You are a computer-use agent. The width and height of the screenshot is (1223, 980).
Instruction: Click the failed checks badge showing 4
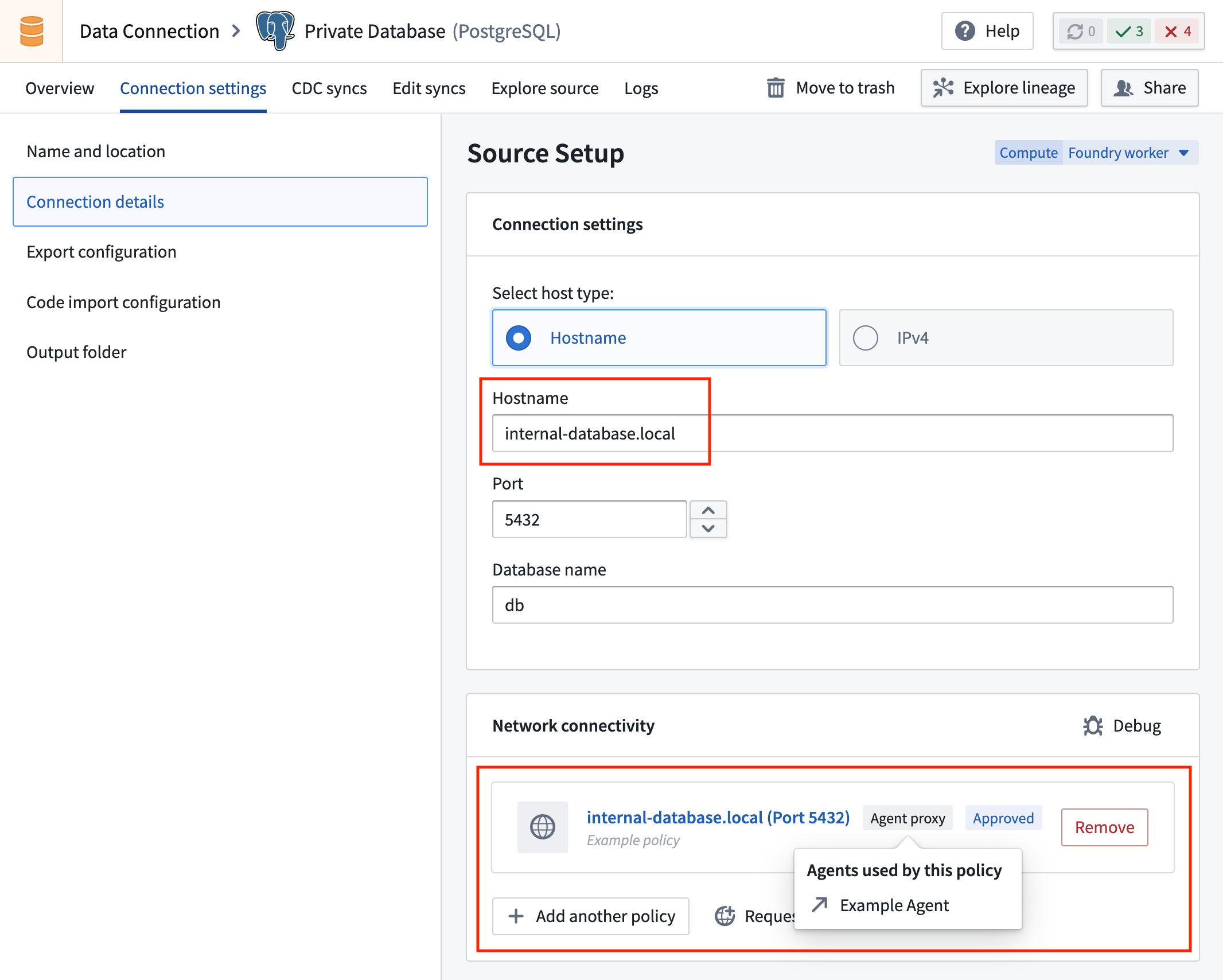tap(1177, 31)
